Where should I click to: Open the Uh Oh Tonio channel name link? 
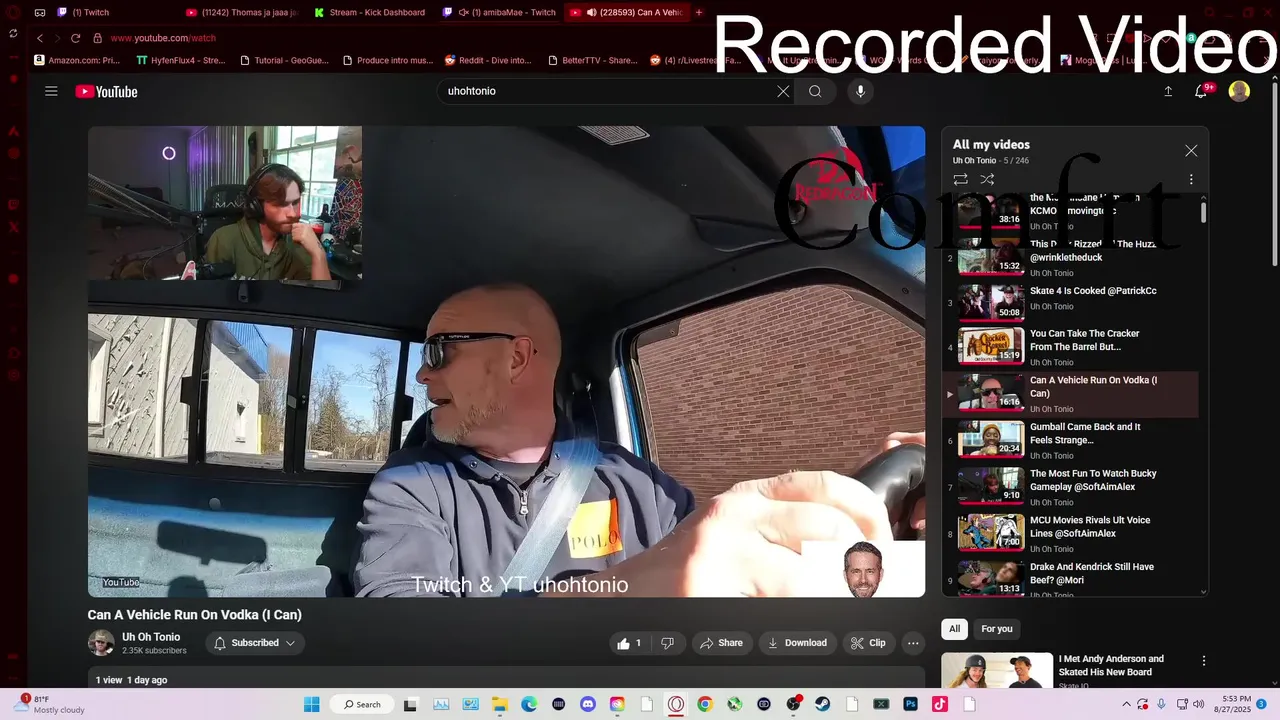coord(151,637)
